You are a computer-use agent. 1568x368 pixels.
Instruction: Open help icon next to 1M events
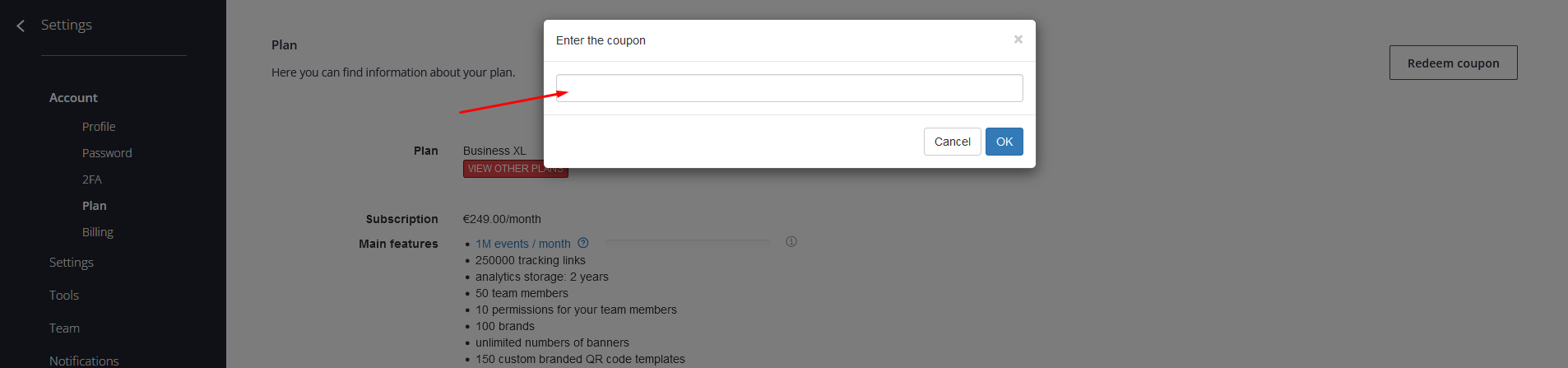click(583, 243)
